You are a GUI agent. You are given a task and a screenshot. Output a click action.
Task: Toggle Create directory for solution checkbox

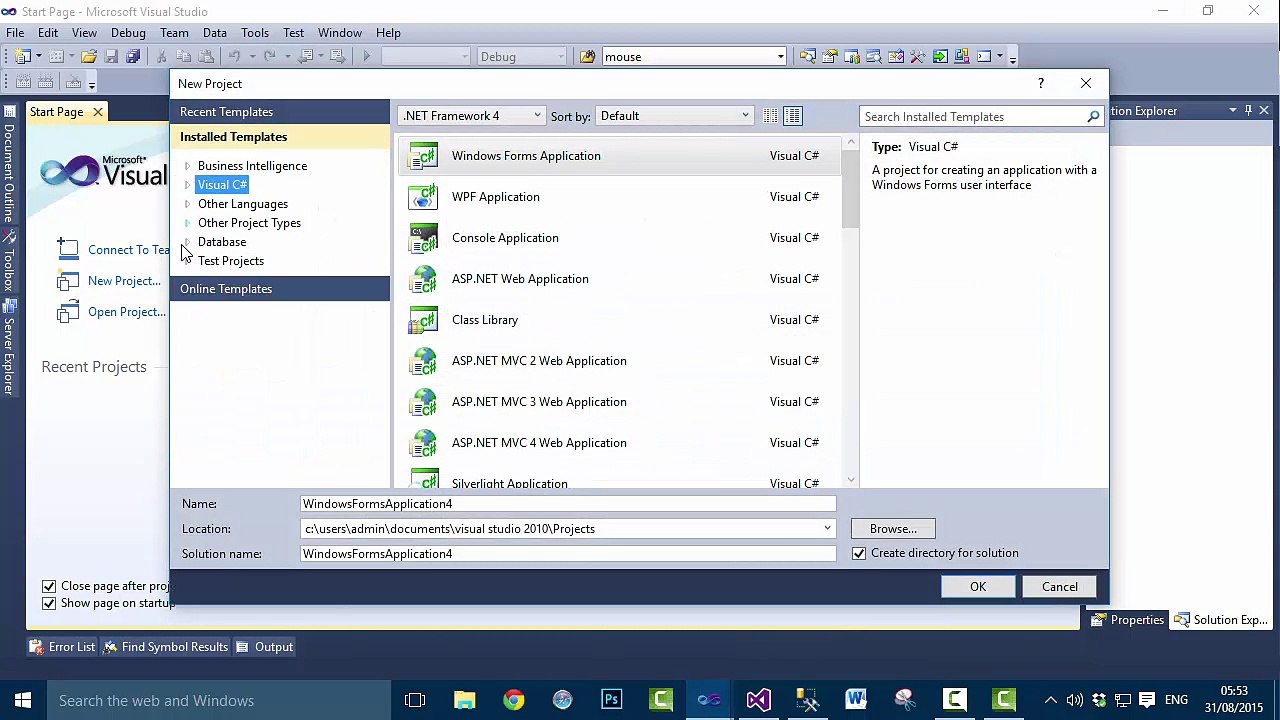tap(859, 553)
